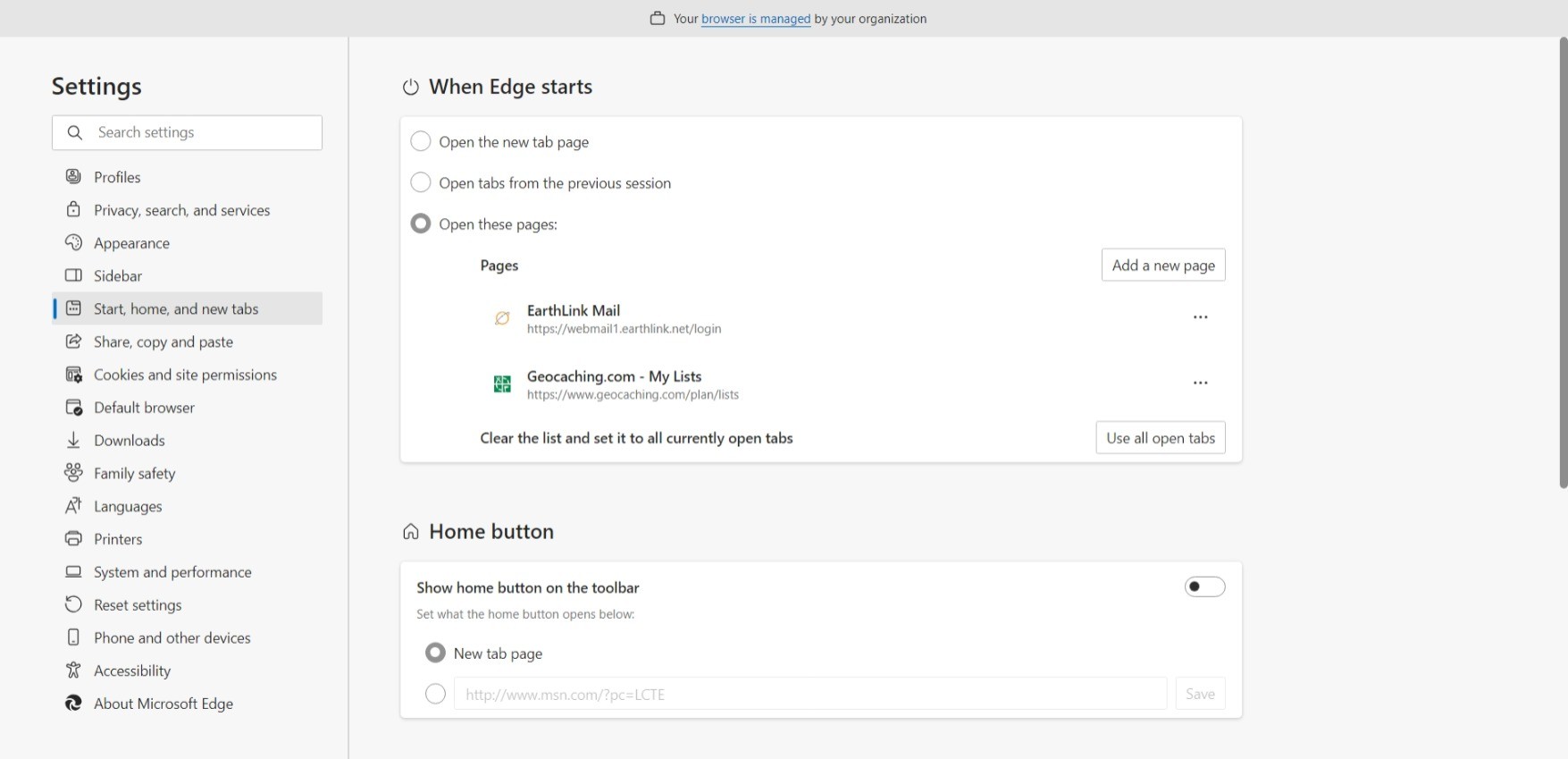
Task: Click the About Microsoft Edge logo icon
Action: [73, 703]
